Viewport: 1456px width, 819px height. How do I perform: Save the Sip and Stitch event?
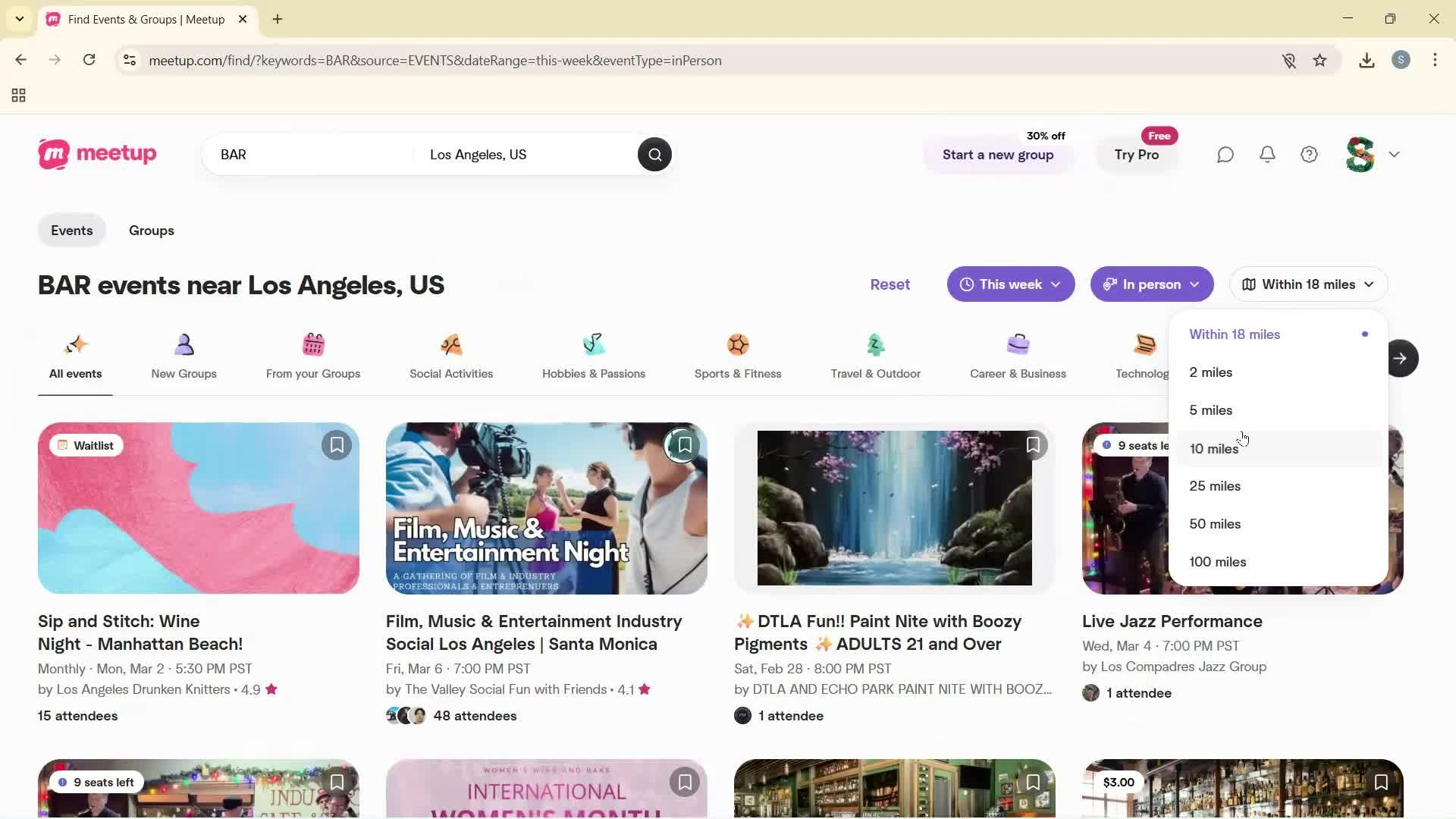coord(337,444)
